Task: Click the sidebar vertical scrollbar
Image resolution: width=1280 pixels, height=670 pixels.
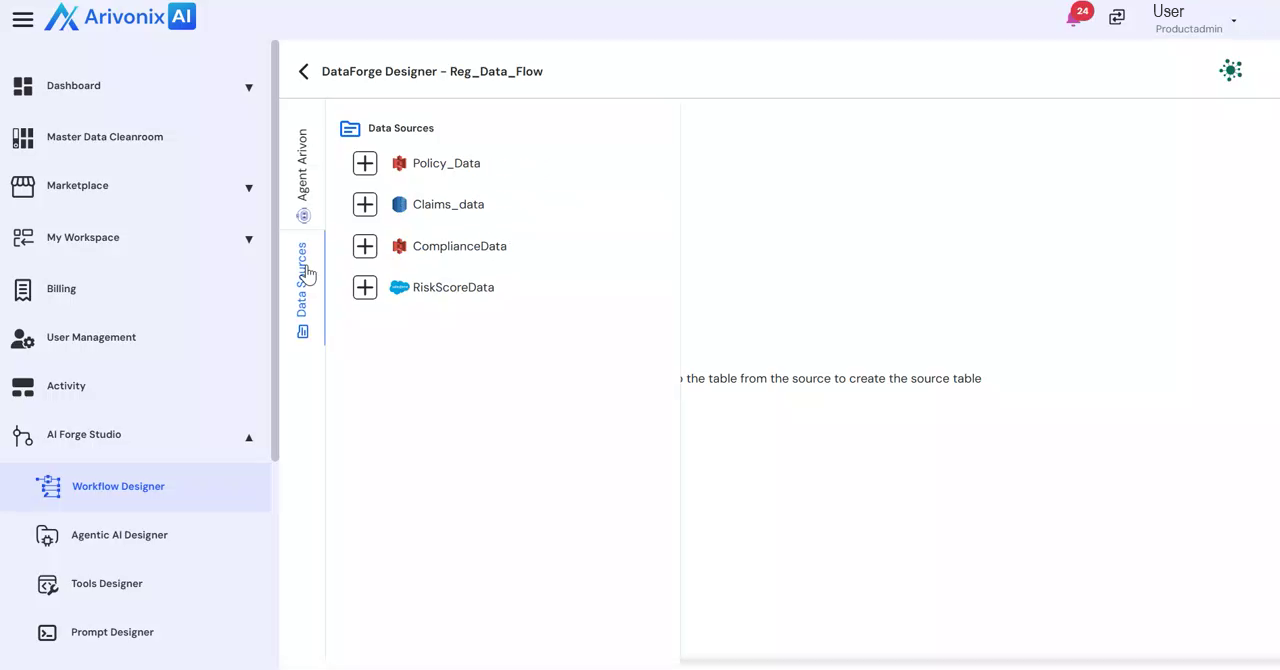Action: click(x=275, y=250)
